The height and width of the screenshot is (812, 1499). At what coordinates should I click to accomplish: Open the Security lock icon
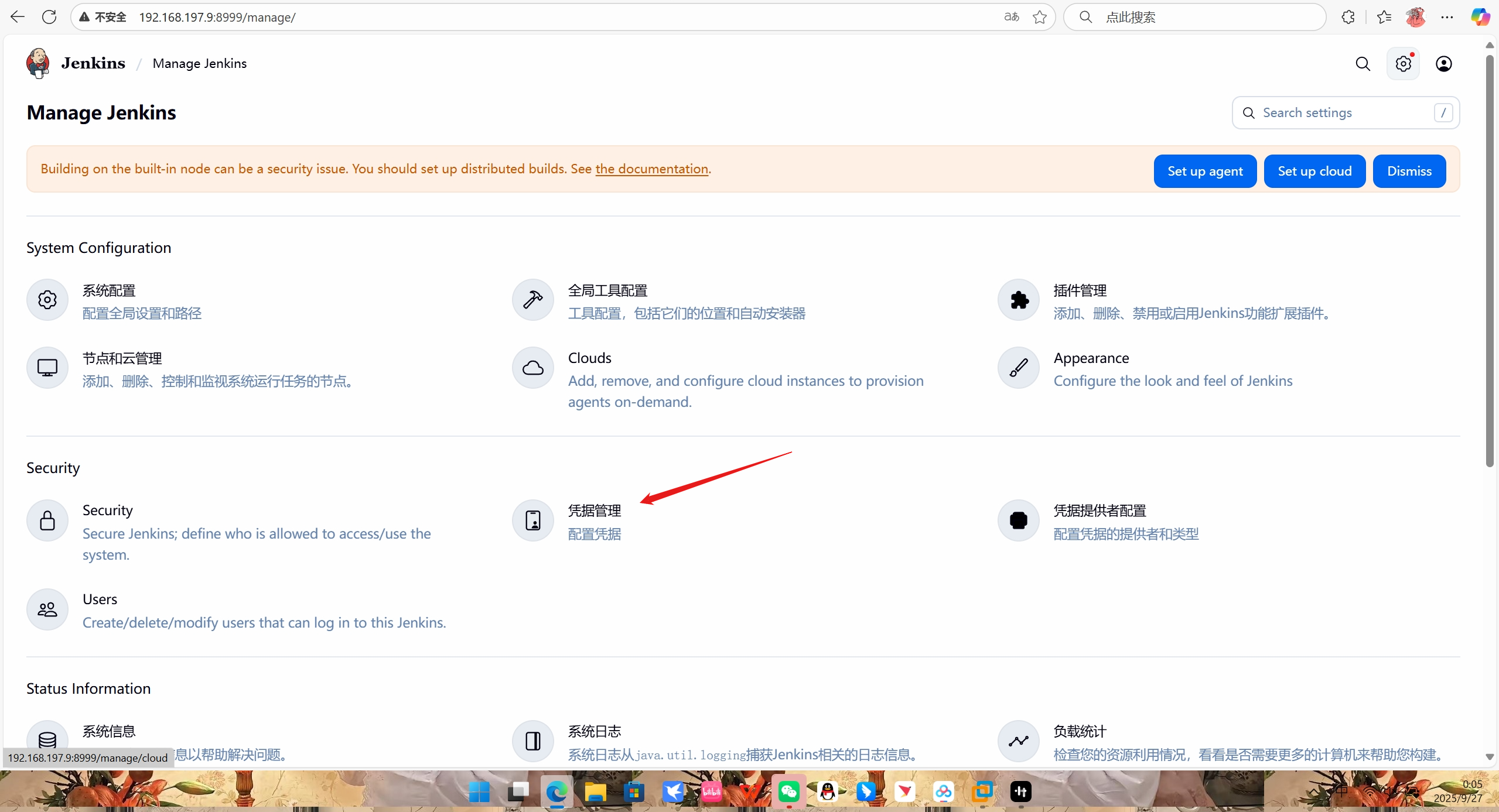point(47,520)
